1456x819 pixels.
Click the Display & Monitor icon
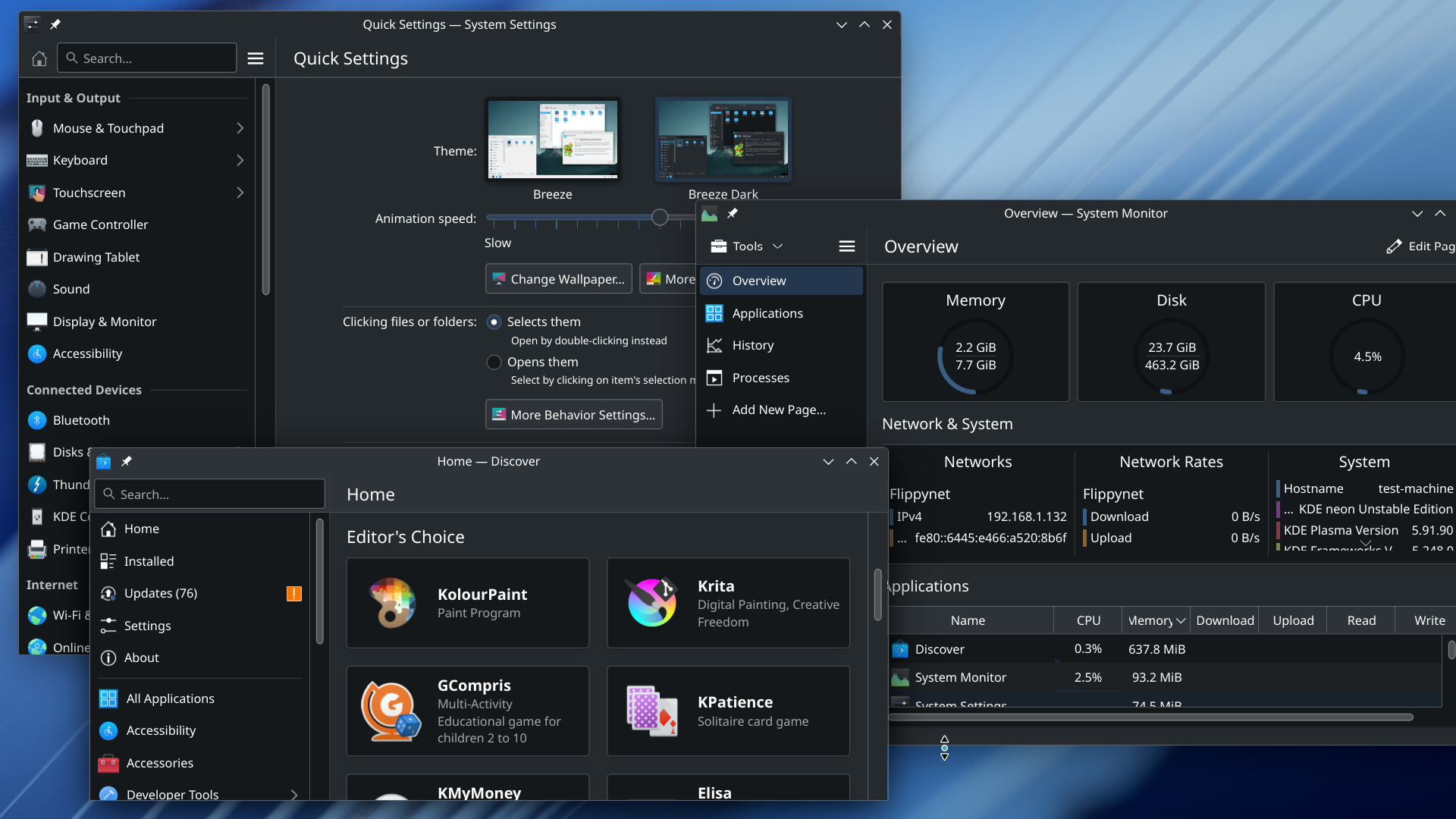coord(37,322)
